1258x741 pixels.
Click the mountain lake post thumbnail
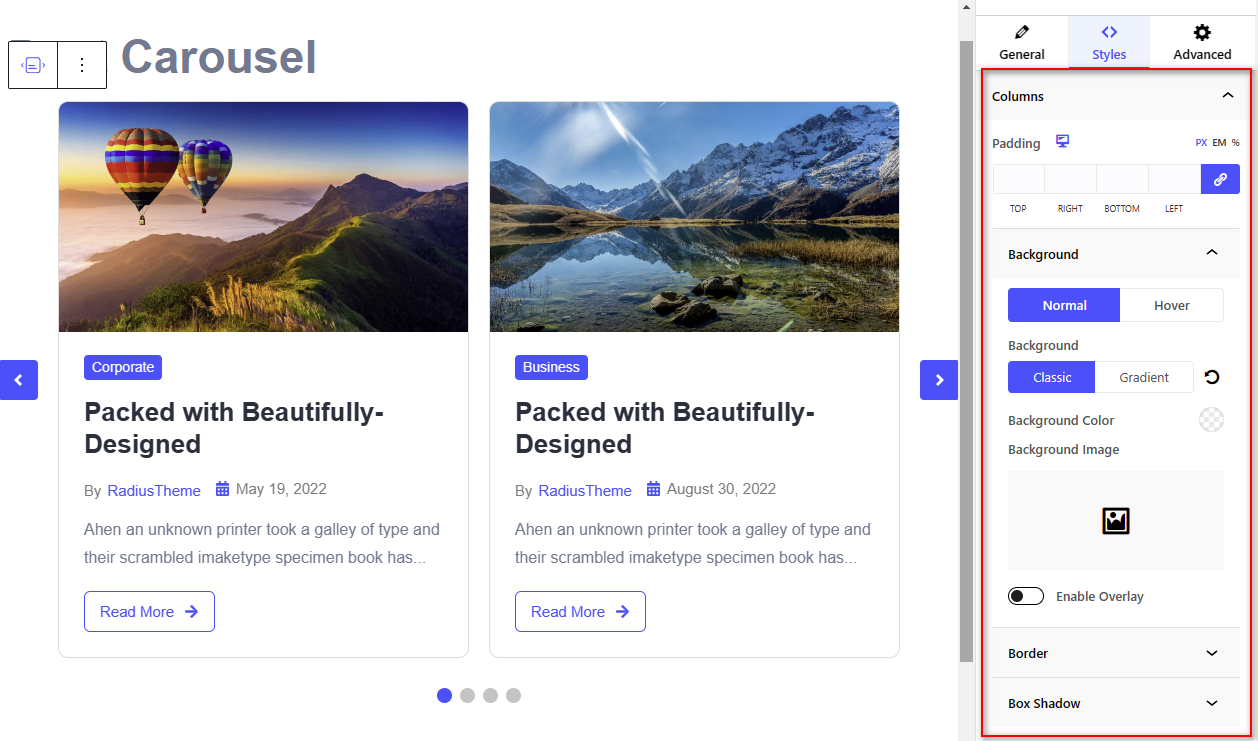coord(694,217)
